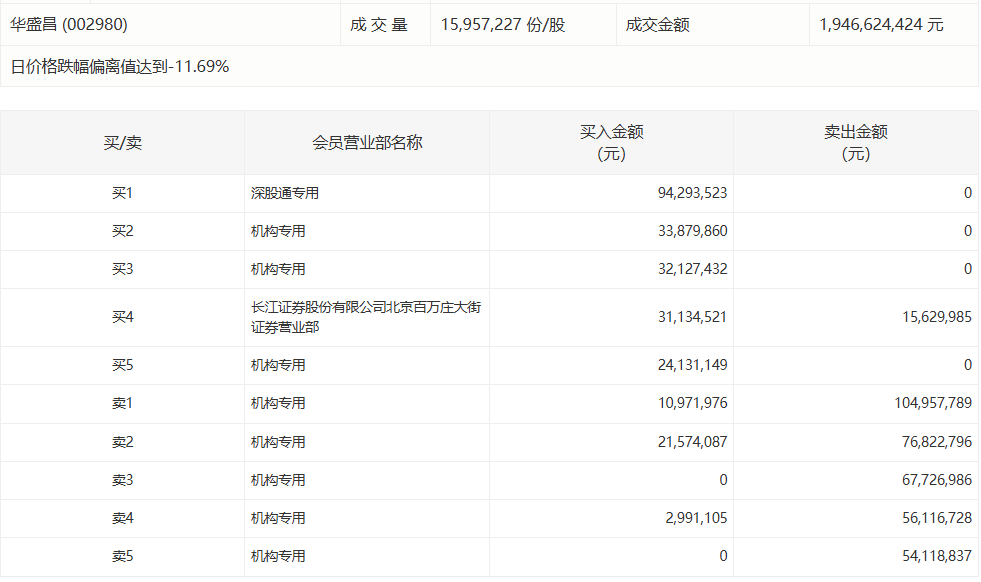Click the zero buy amount in 卖5 row
981x582 pixels.
pyautogui.click(x=723, y=556)
